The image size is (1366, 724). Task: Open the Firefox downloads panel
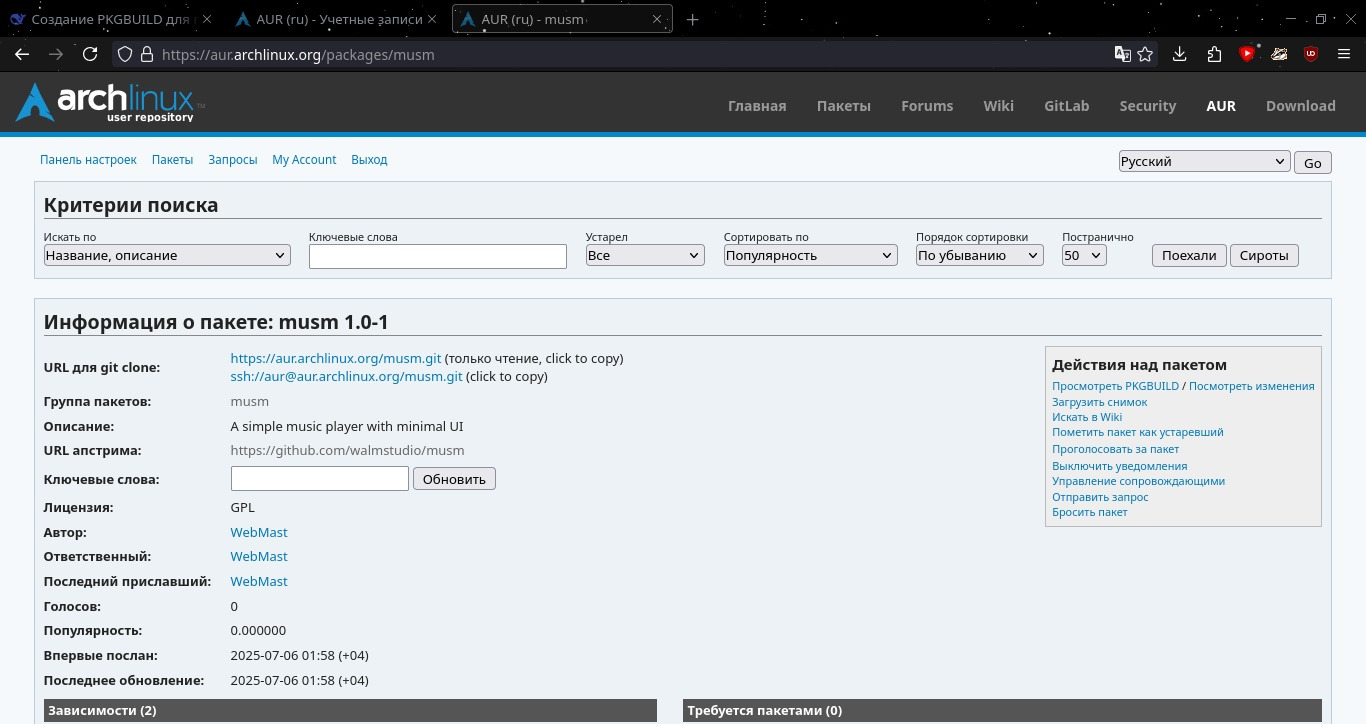click(x=1180, y=55)
